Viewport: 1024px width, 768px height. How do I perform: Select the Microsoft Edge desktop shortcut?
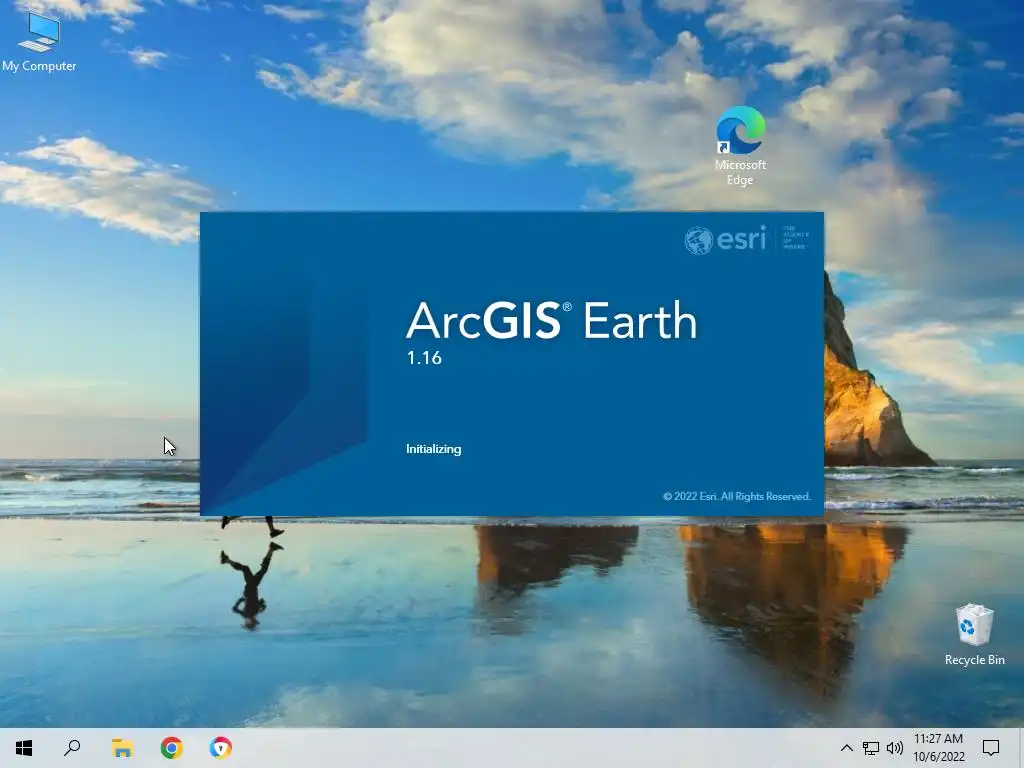coord(740,146)
